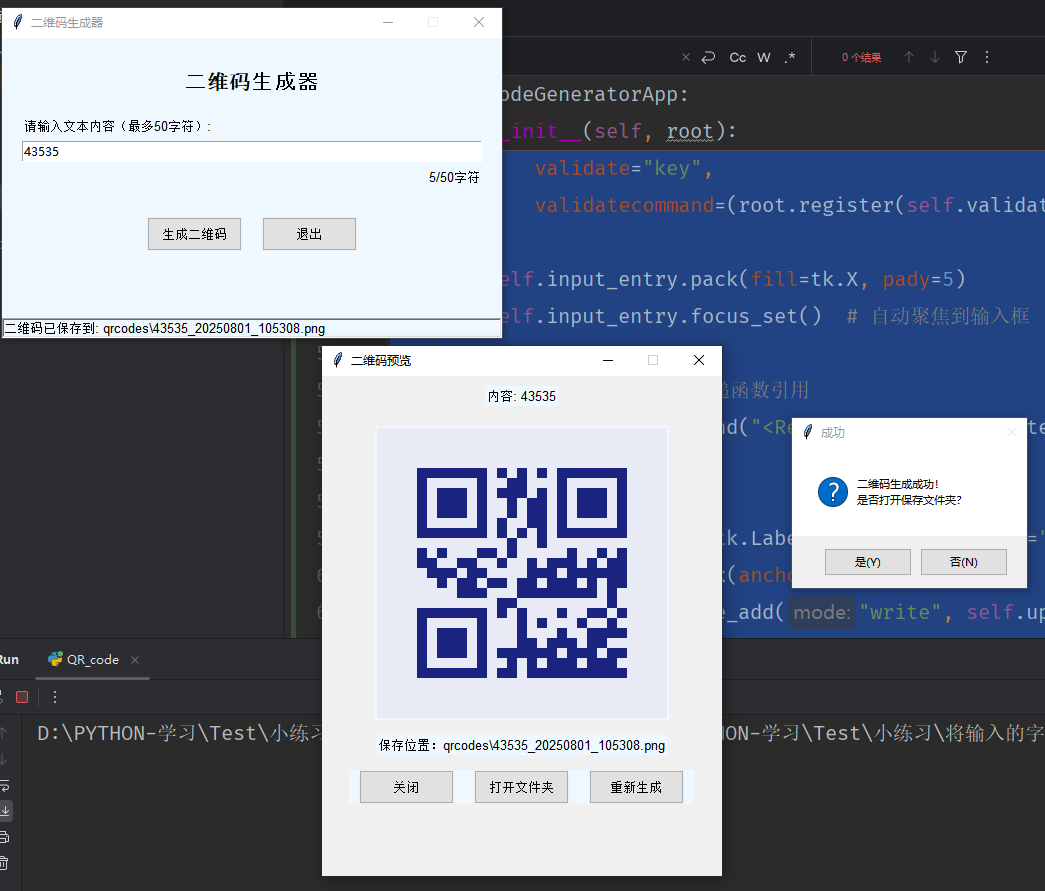Open the search filter options
The width and height of the screenshot is (1045, 891).
(960, 57)
